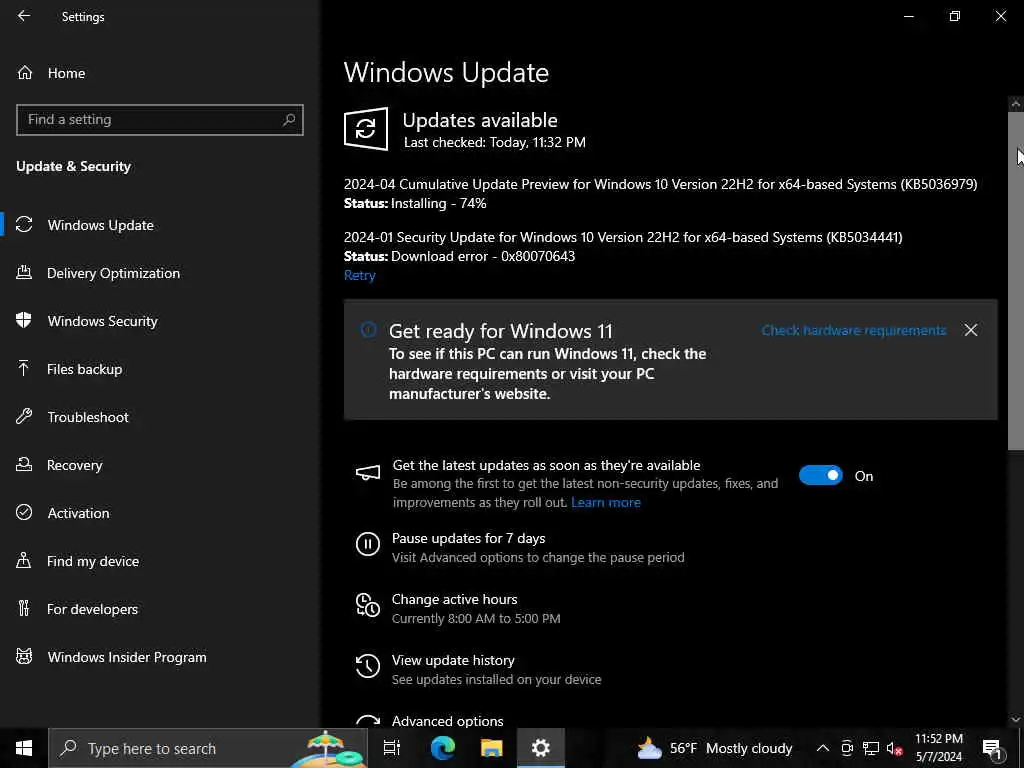Open Delivery Optimization page
Image resolution: width=1024 pixels, height=768 pixels.
pyautogui.click(x=113, y=273)
